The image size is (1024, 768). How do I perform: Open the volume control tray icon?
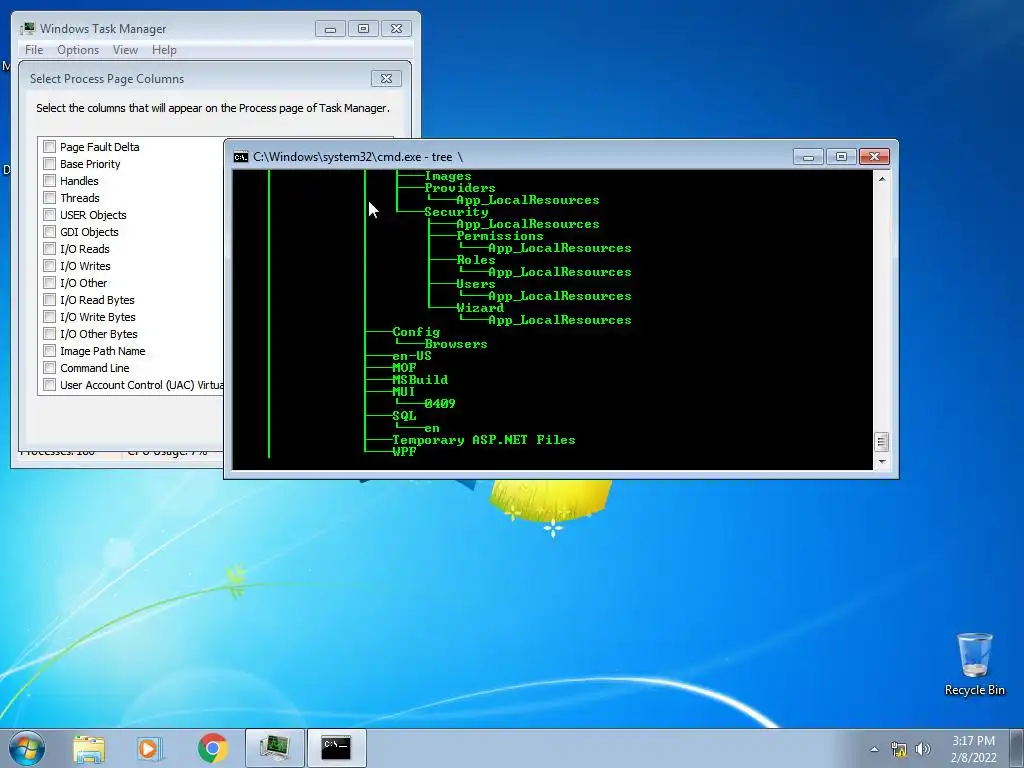click(923, 749)
